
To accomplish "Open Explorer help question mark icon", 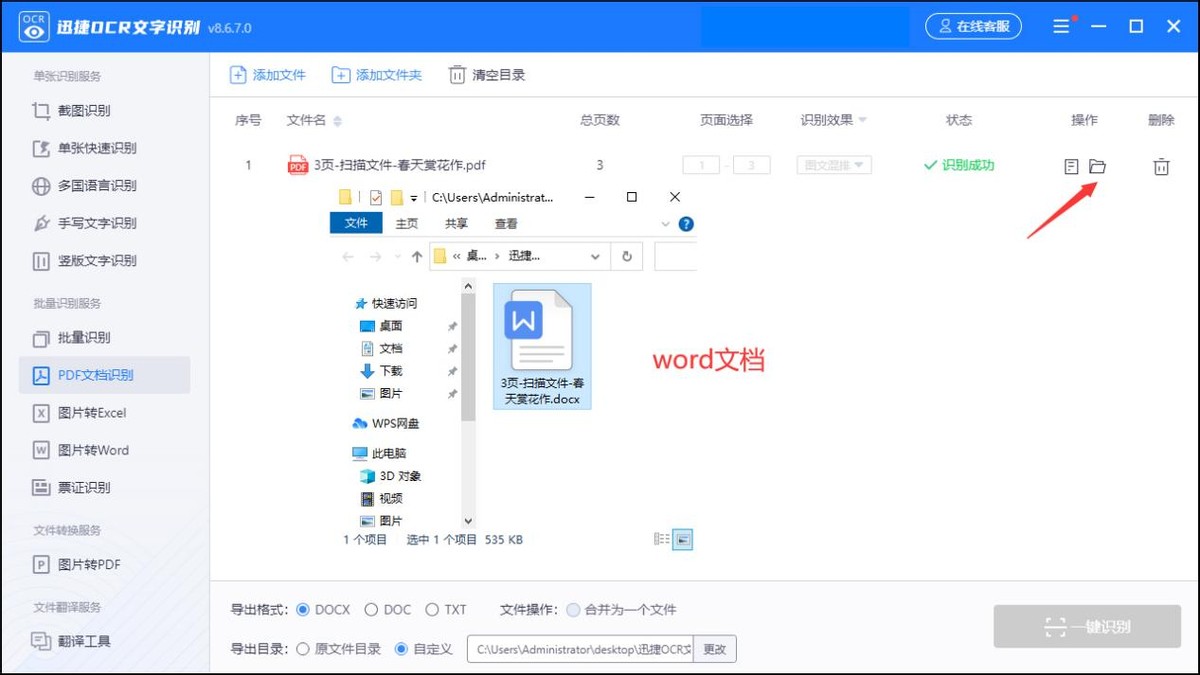I will click(x=686, y=224).
